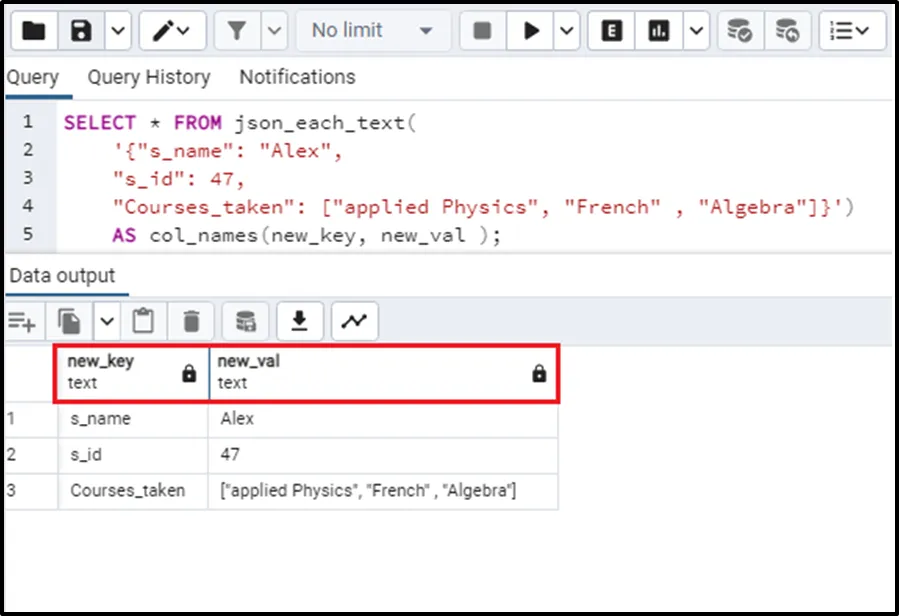899x616 pixels.
Task: Click the Add row icon
Action: point(22,321)
